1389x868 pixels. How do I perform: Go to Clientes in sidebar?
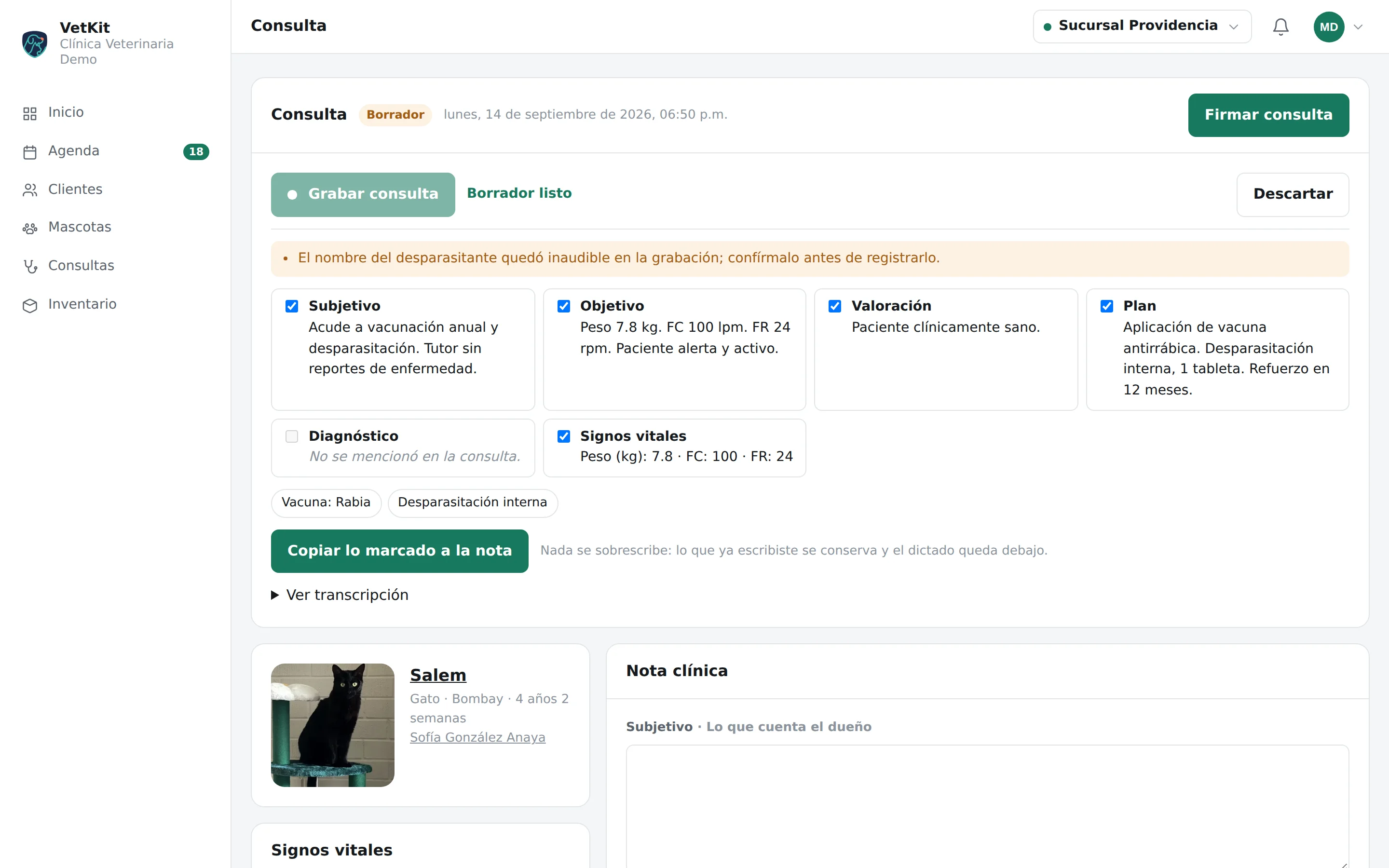[x=115, y=190]
